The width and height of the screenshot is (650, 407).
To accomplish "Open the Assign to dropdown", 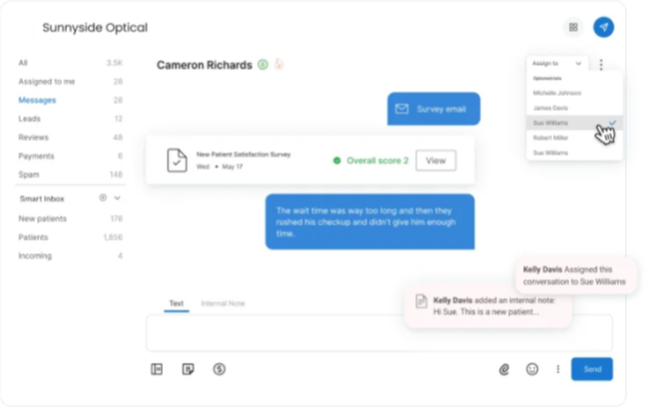I will (x=557, y=63).
